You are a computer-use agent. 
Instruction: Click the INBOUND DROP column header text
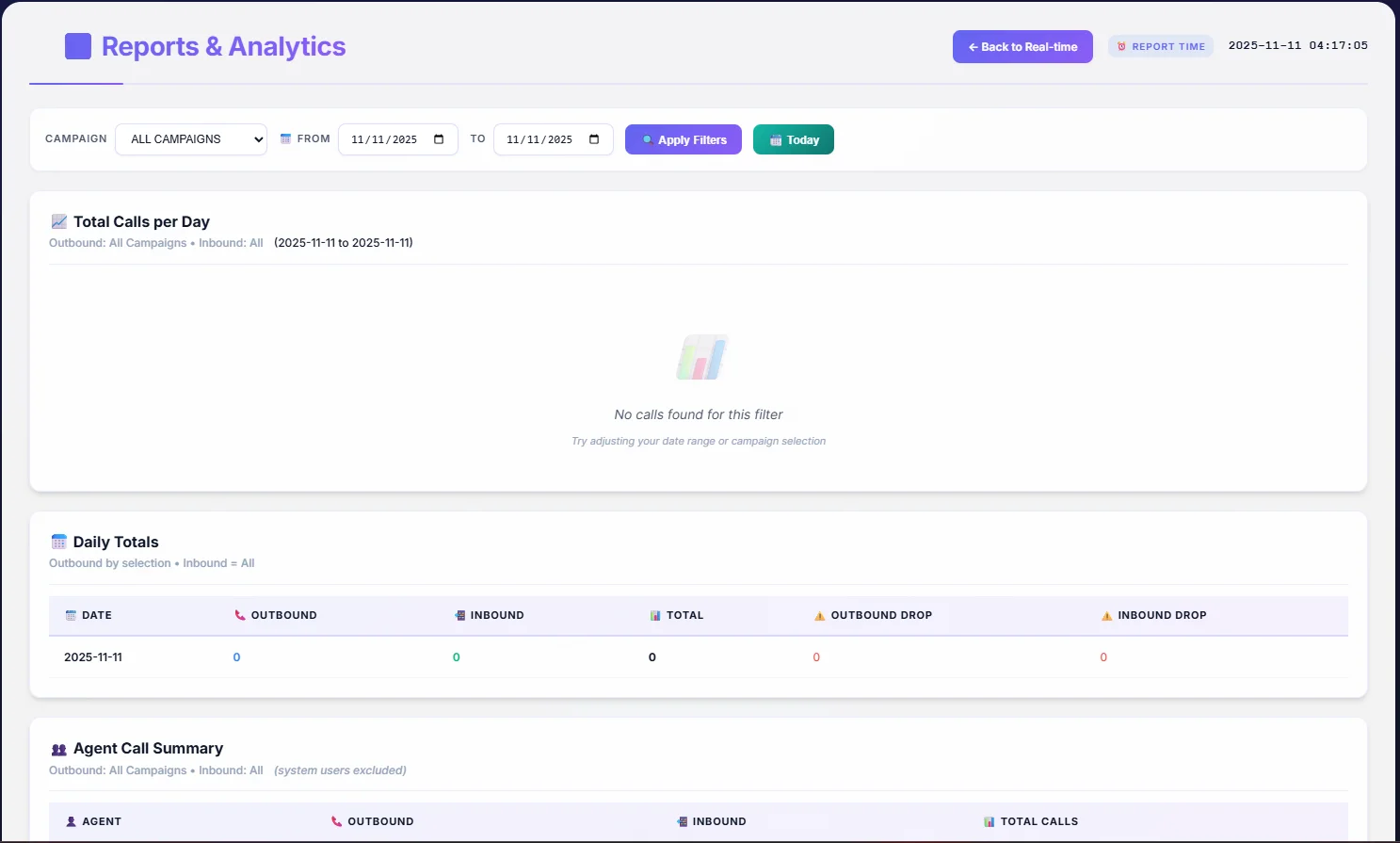[x=1162, y=615]
